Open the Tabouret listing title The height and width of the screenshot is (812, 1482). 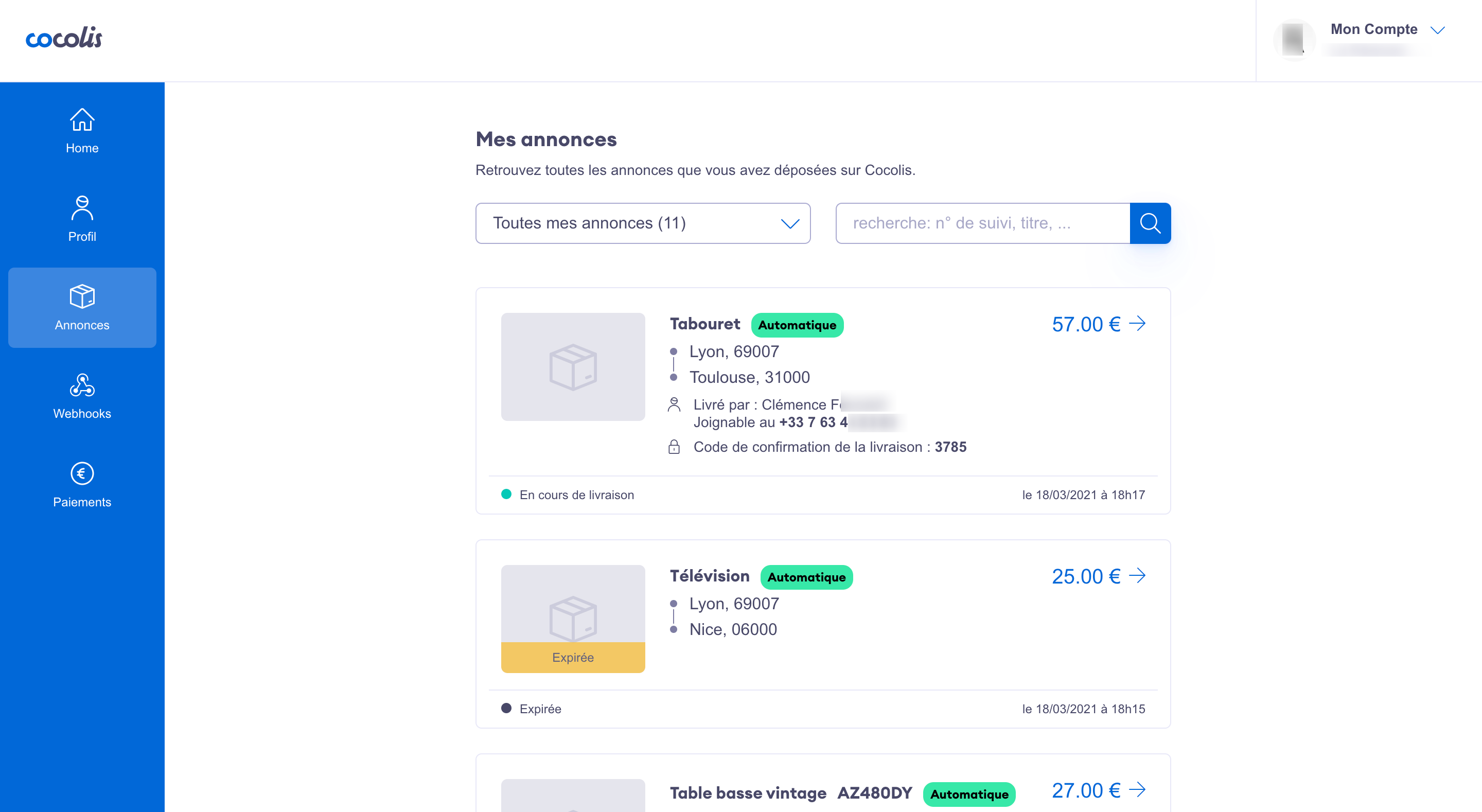click(705, 324)
